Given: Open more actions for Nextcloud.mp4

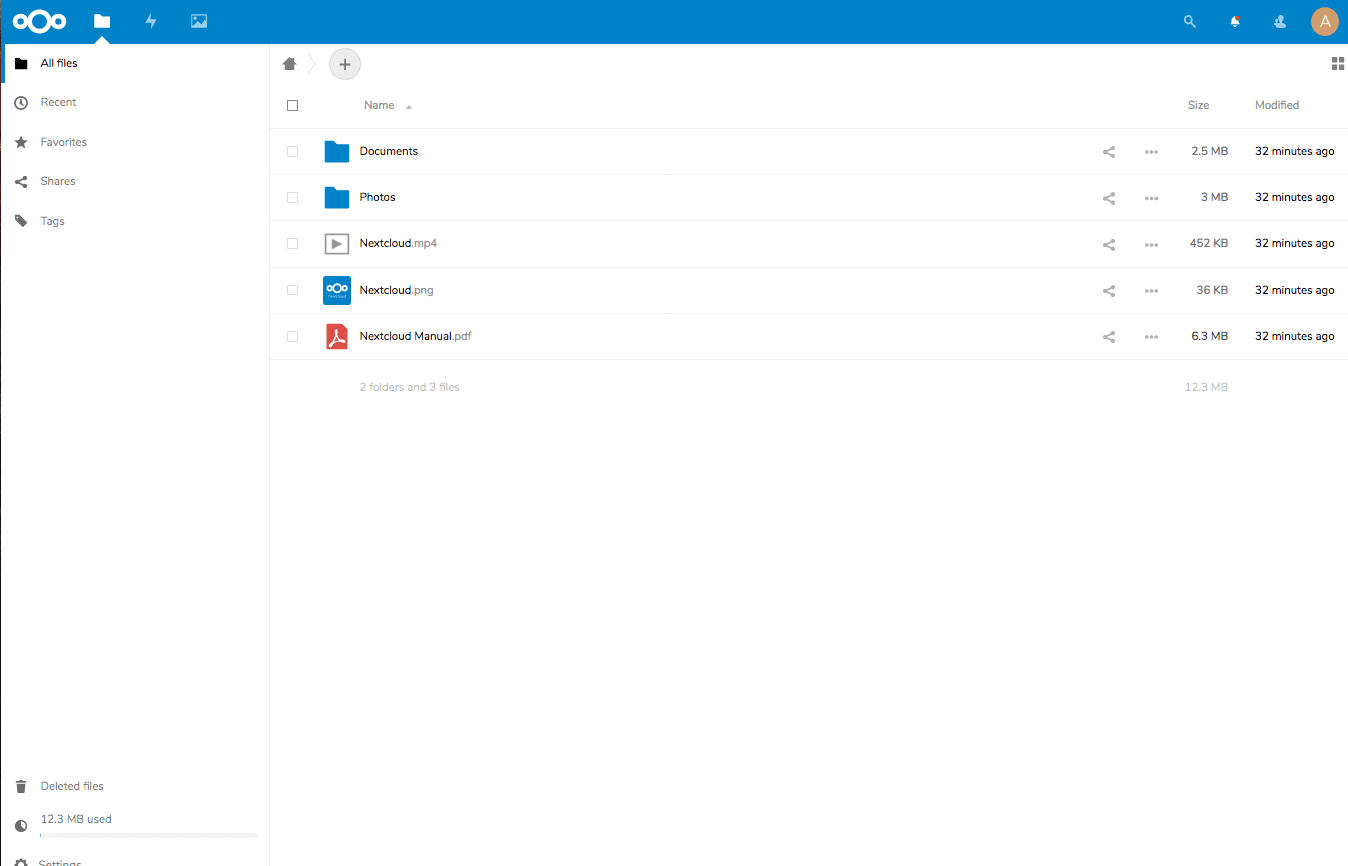Looking at the screenshot, I should (1151, 244).
